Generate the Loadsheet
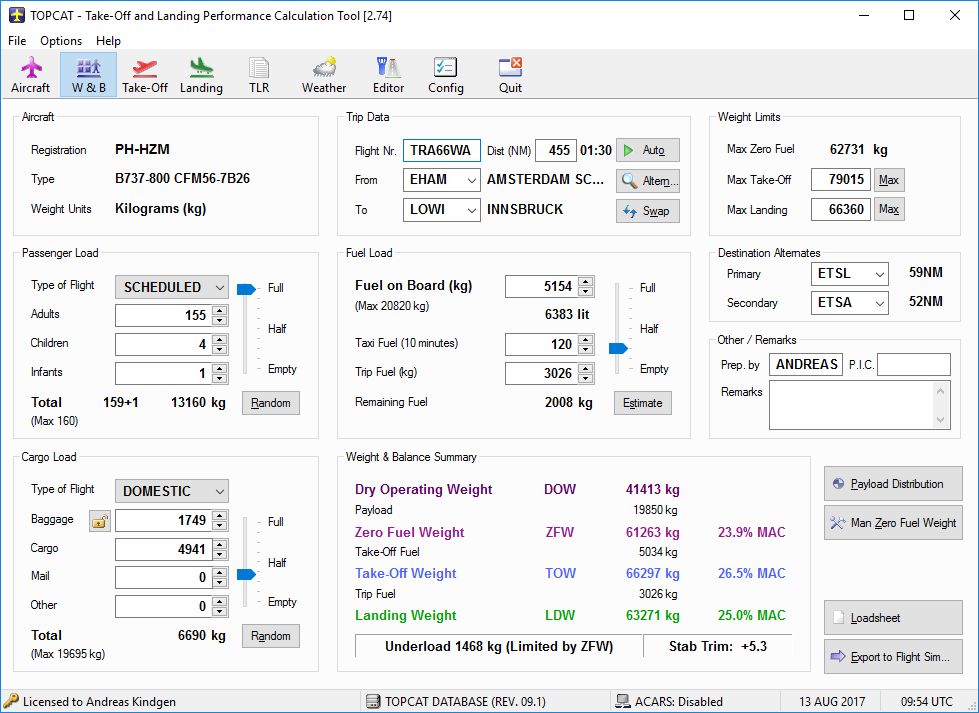 893,618
